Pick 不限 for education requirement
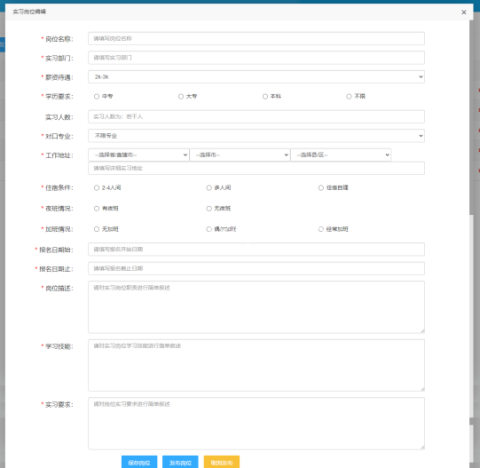The width and height of the screenshot is (480, 468). coord(349,96)
